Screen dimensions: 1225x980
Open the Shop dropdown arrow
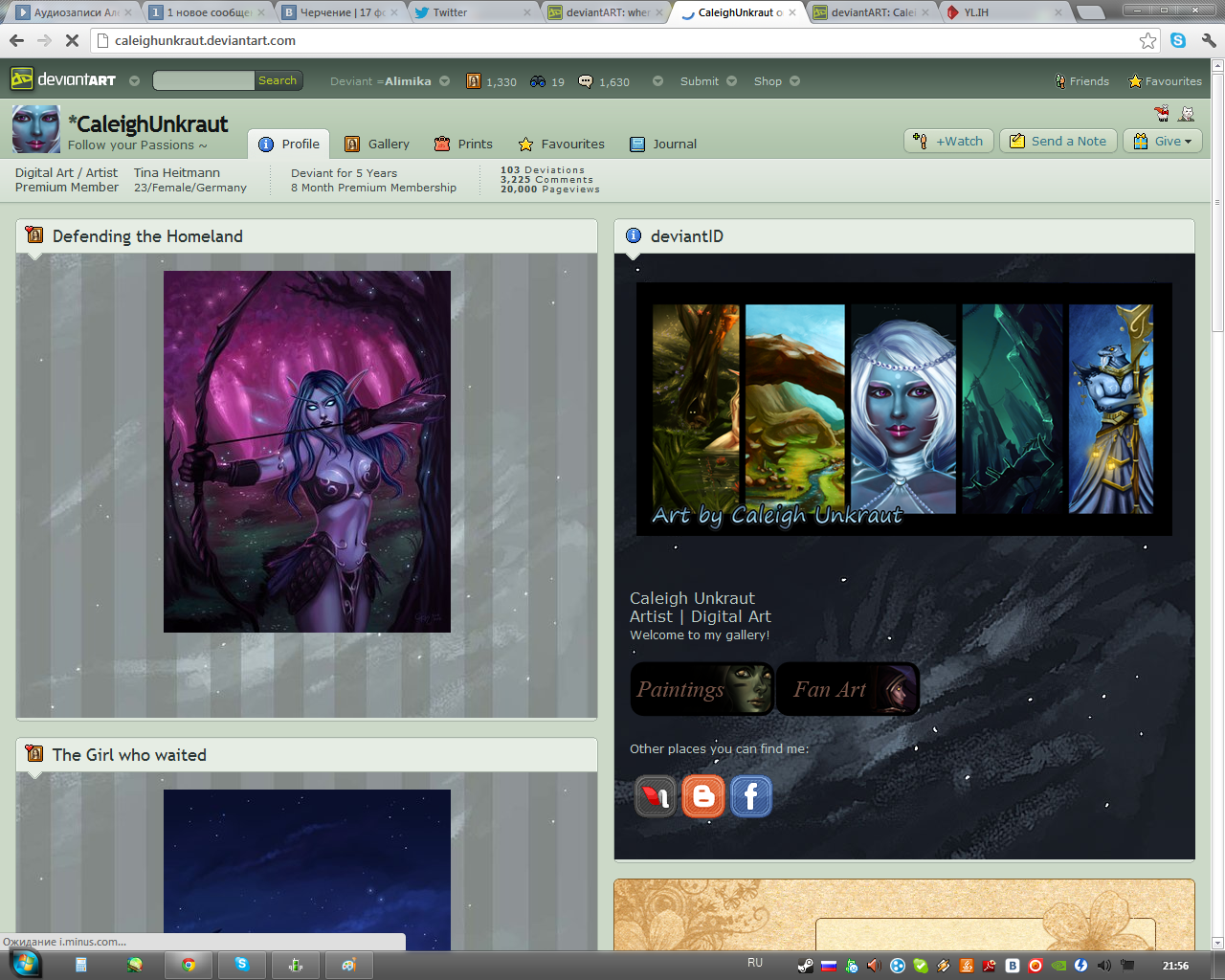(794, 81)
